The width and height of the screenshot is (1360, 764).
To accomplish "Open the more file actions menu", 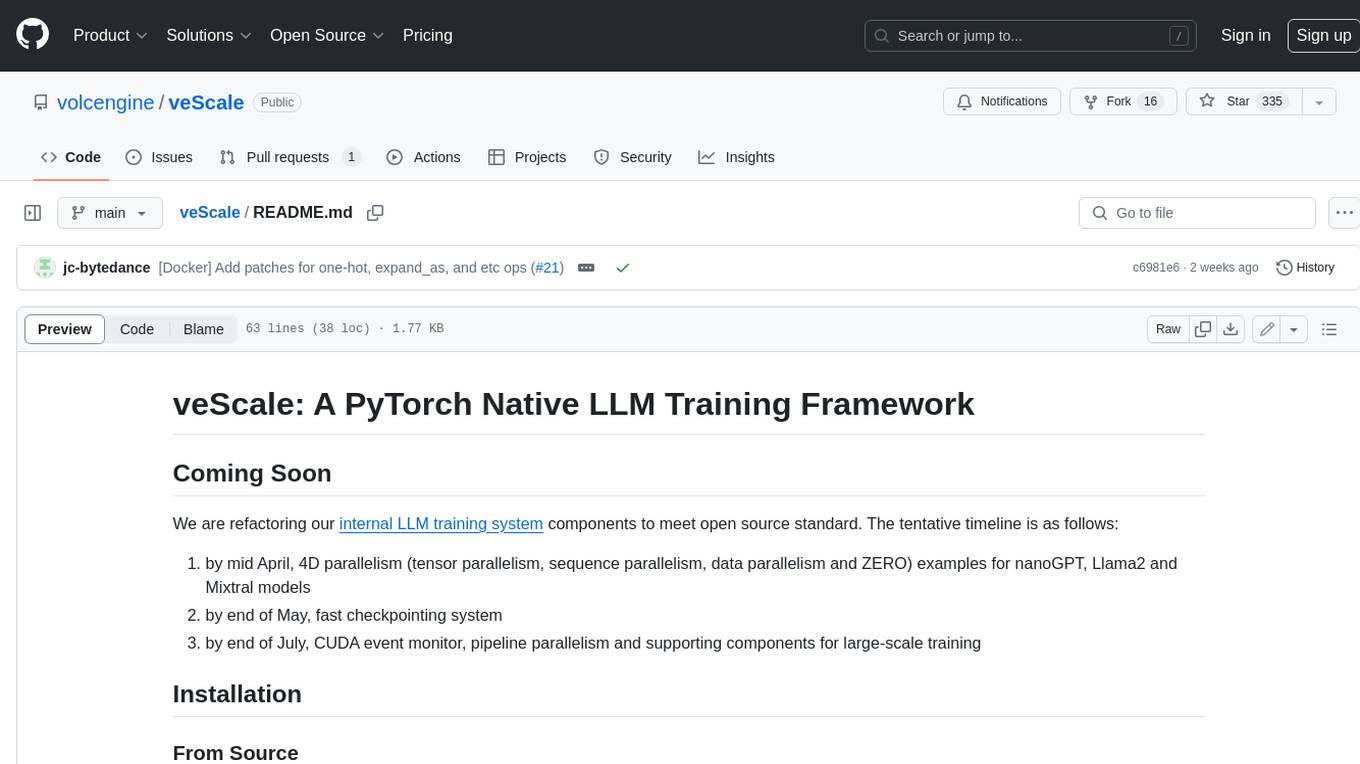I will pyautogui.click(x=1344, y=213).
